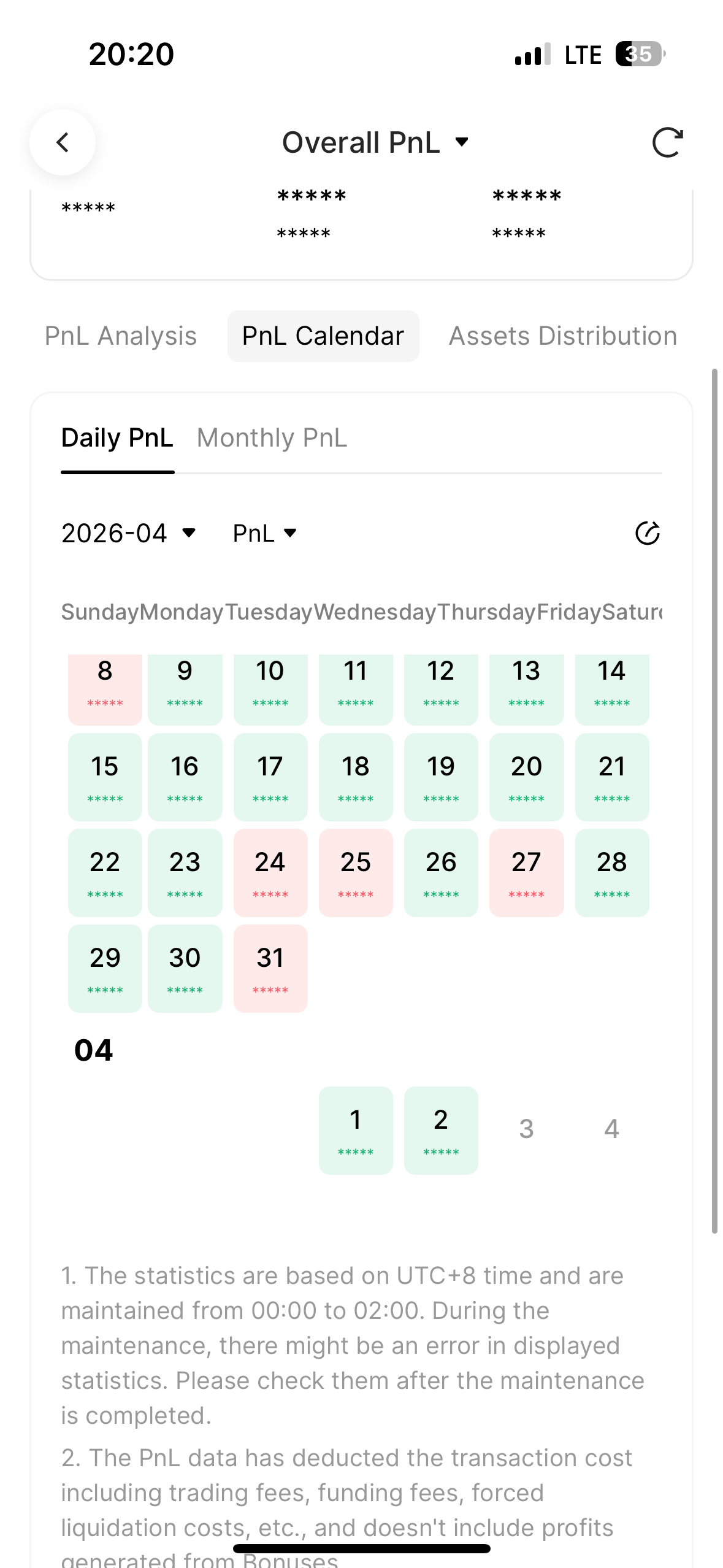
Task: Tap red loss day 31
Action: point(270,968)
